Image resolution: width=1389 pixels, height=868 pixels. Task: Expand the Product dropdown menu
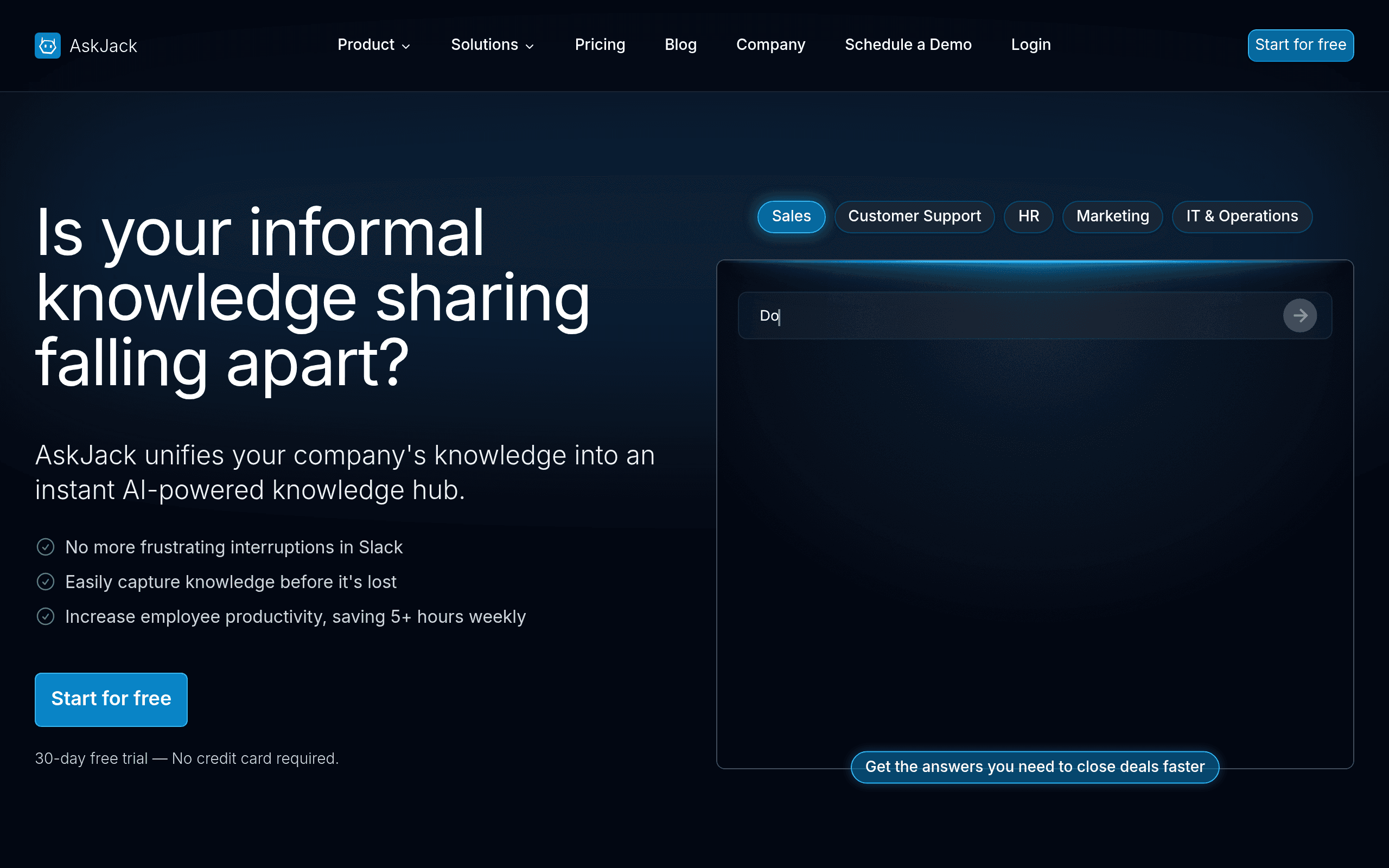374,45
